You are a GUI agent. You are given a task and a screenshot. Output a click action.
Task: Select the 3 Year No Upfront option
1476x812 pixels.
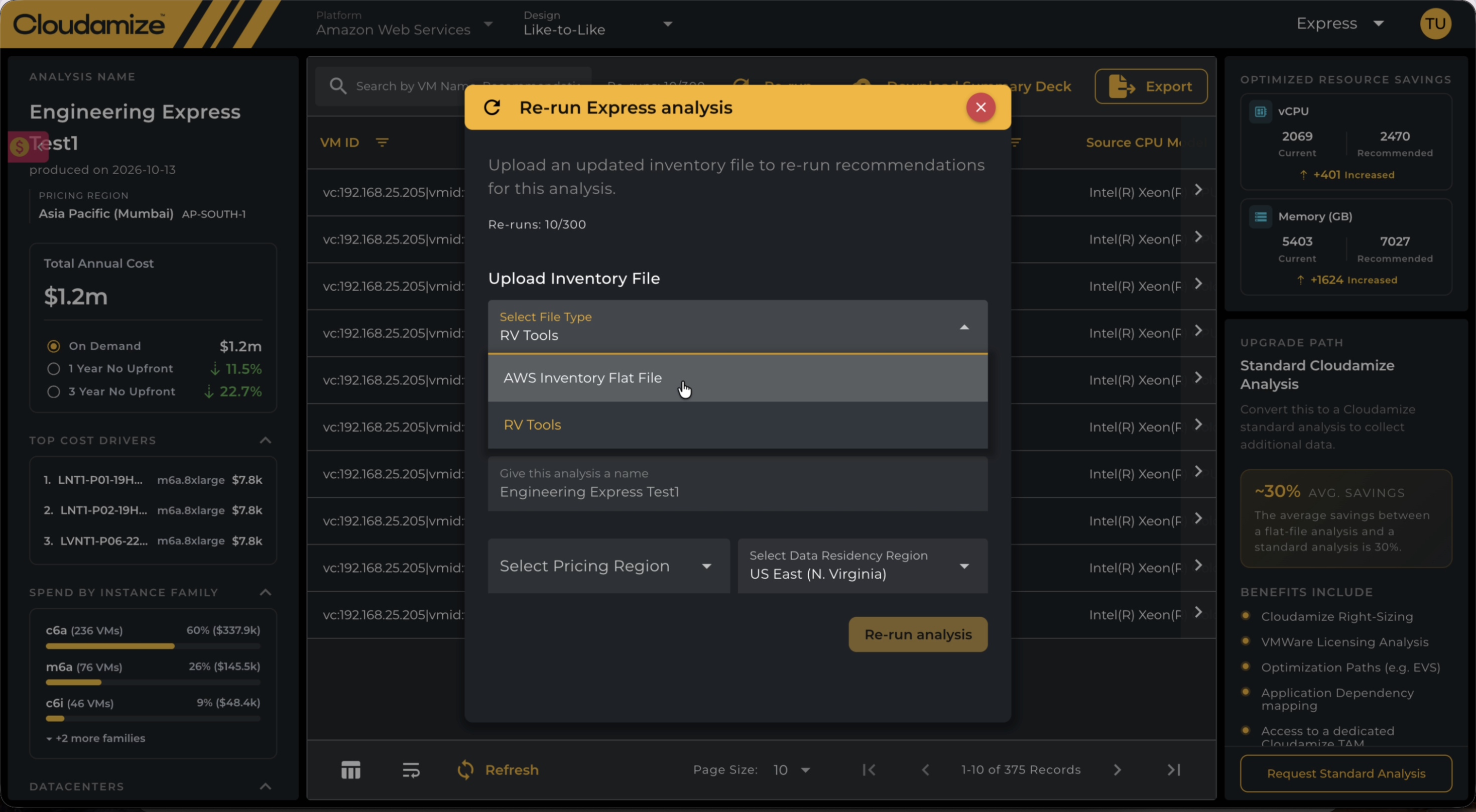click(53, 391)
